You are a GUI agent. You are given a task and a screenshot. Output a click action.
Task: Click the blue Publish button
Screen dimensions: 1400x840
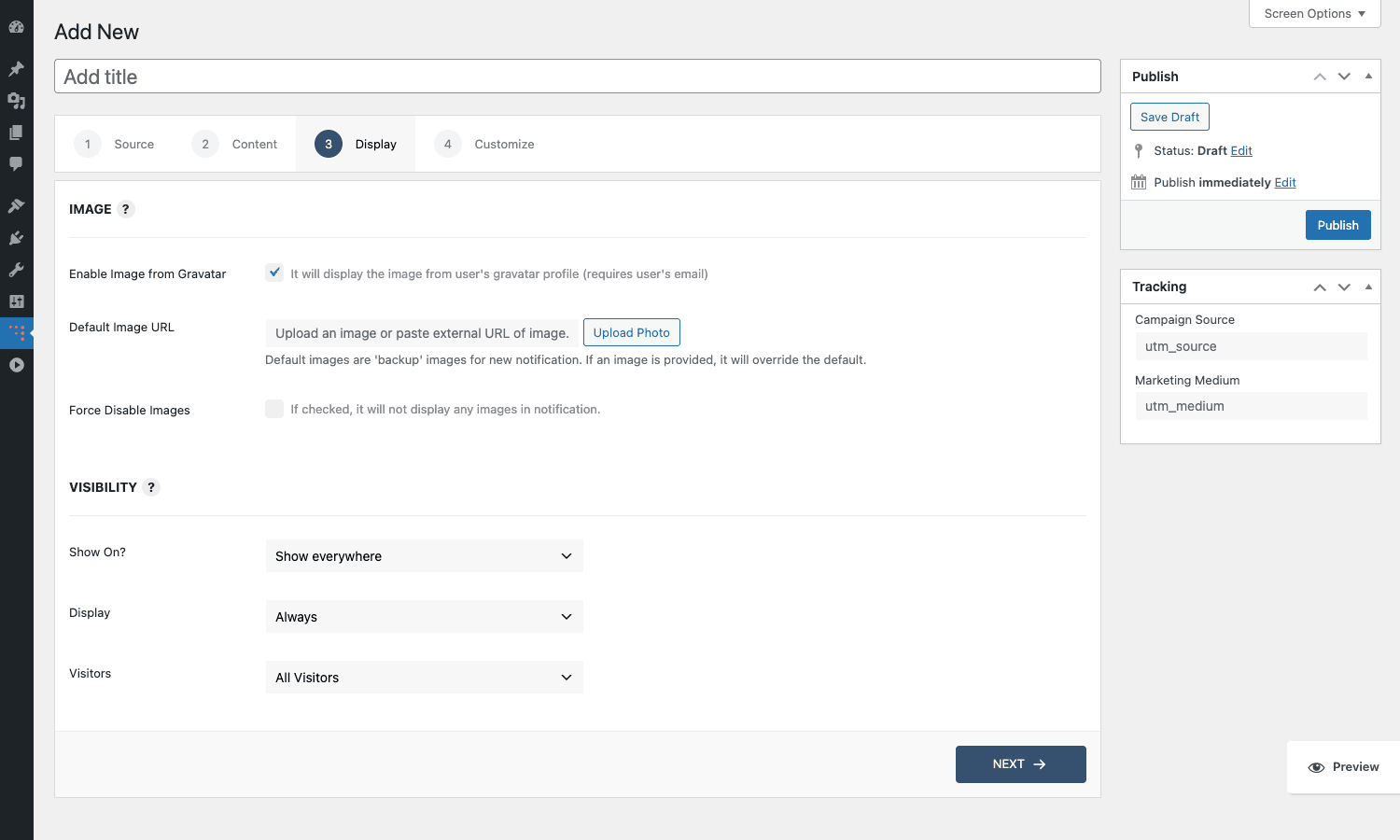click(1337, 225)
